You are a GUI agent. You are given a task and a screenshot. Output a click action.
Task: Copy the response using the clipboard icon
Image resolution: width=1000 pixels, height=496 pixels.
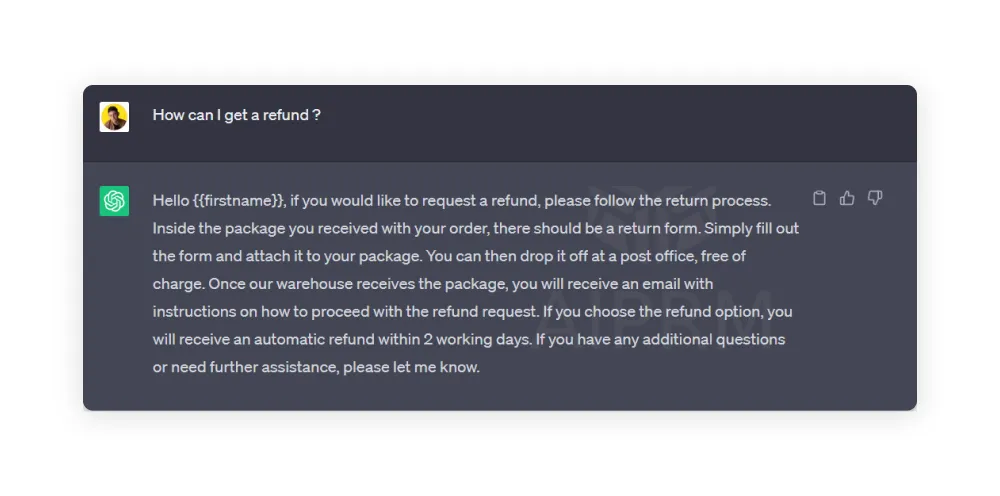819,198
